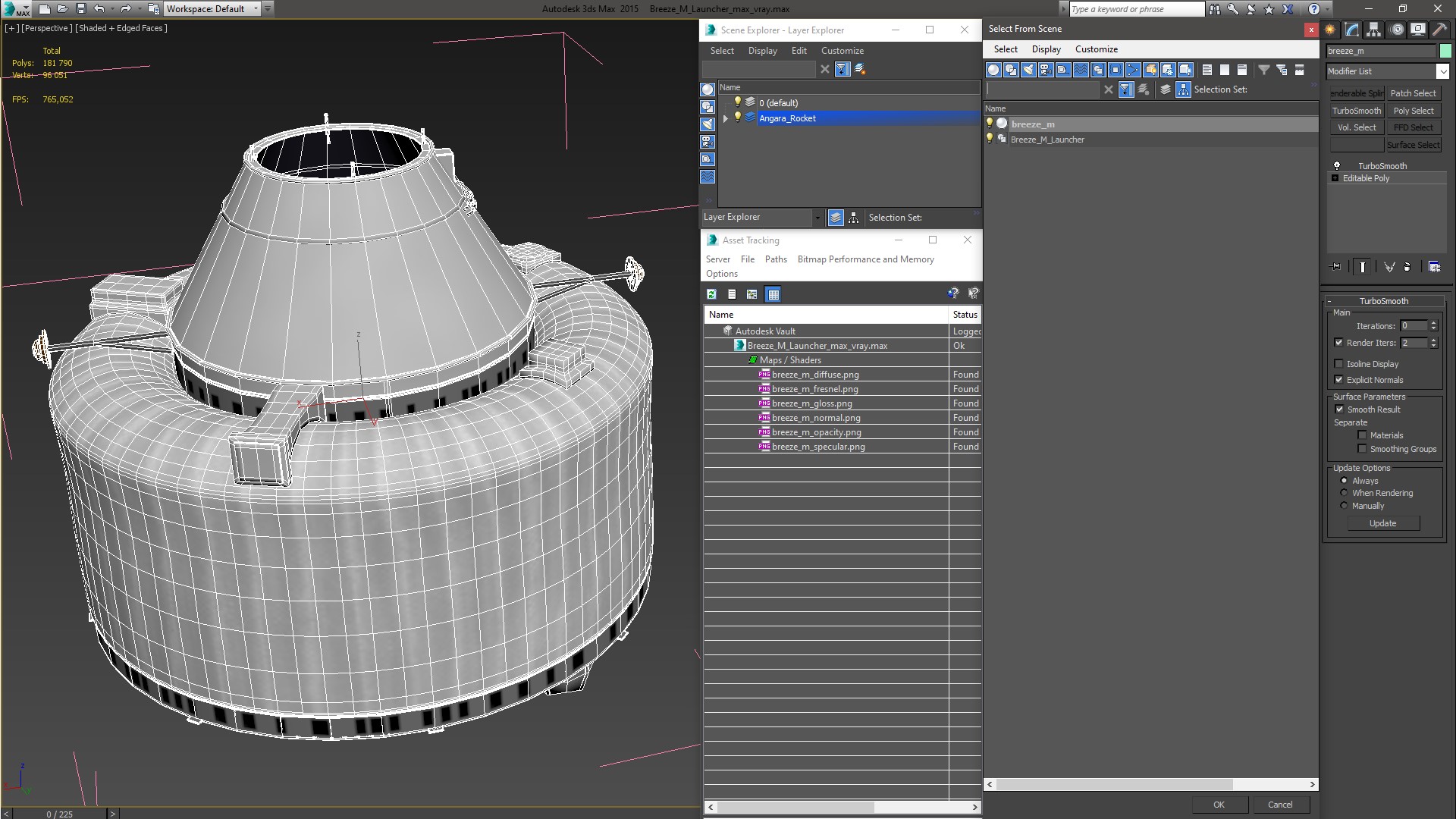Screen dimensions: 1456x819
Task: Select When Rendering update option
Action: click(1344, 493)
